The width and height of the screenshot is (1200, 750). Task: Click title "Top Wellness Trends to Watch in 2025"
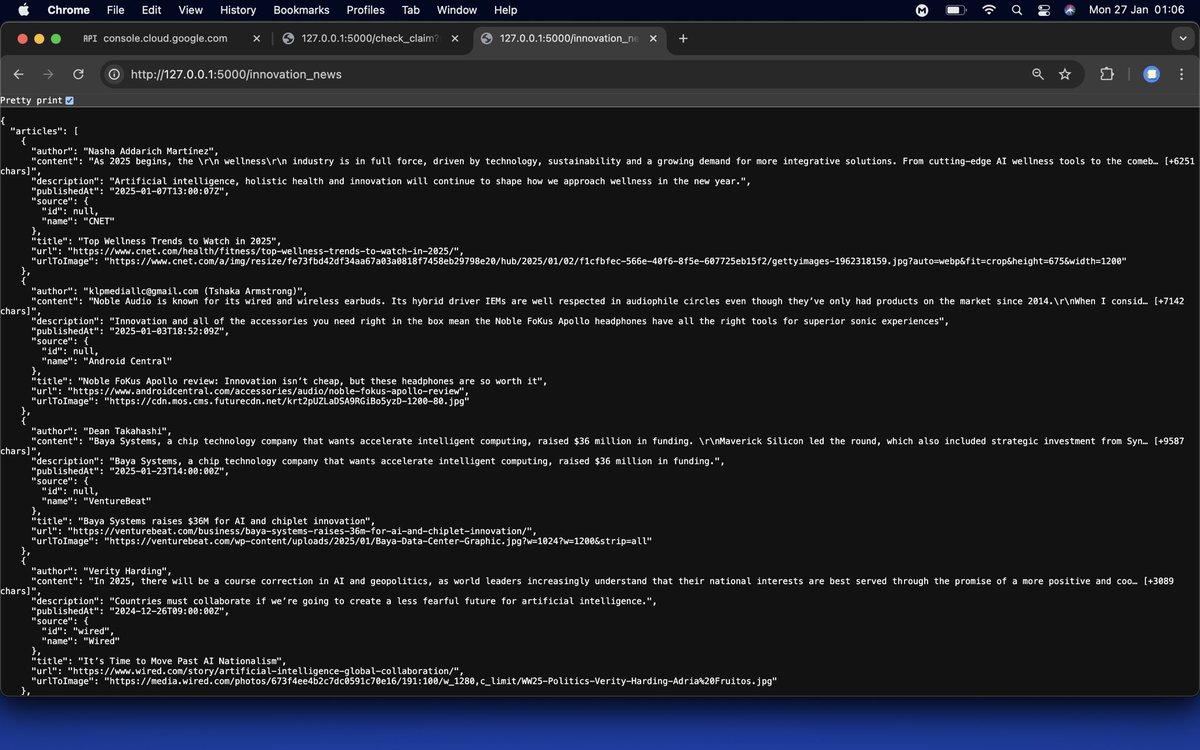coord(180,241)
